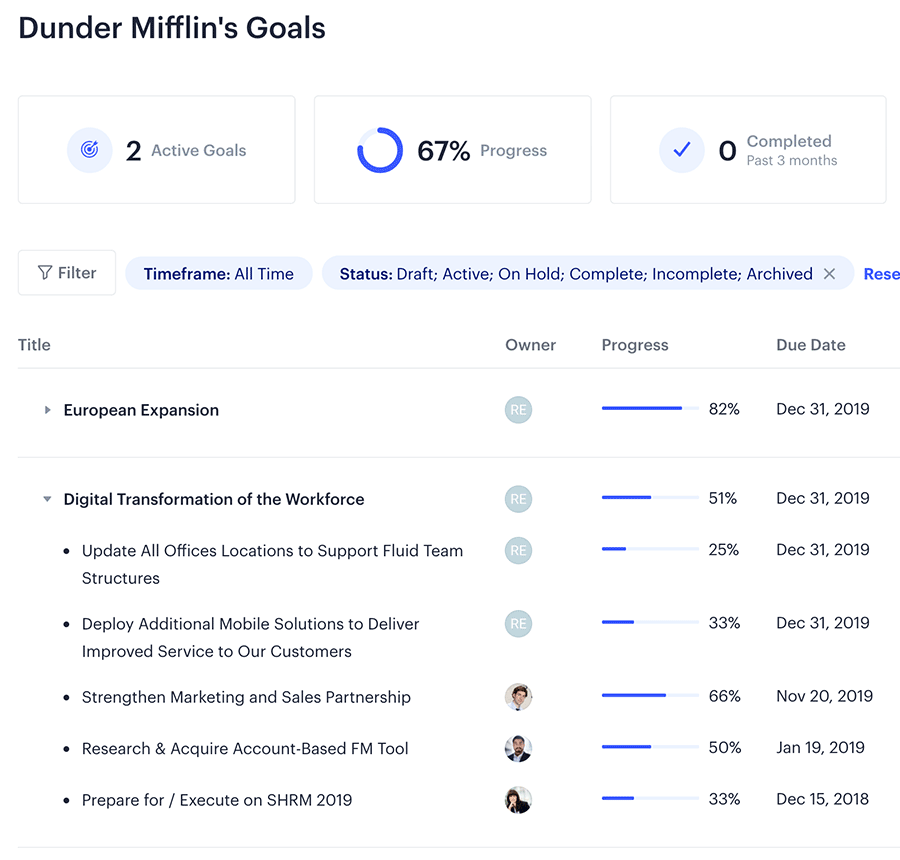
Task: Click the 0 Completed Past 3 months card
Action: point(748,150)
